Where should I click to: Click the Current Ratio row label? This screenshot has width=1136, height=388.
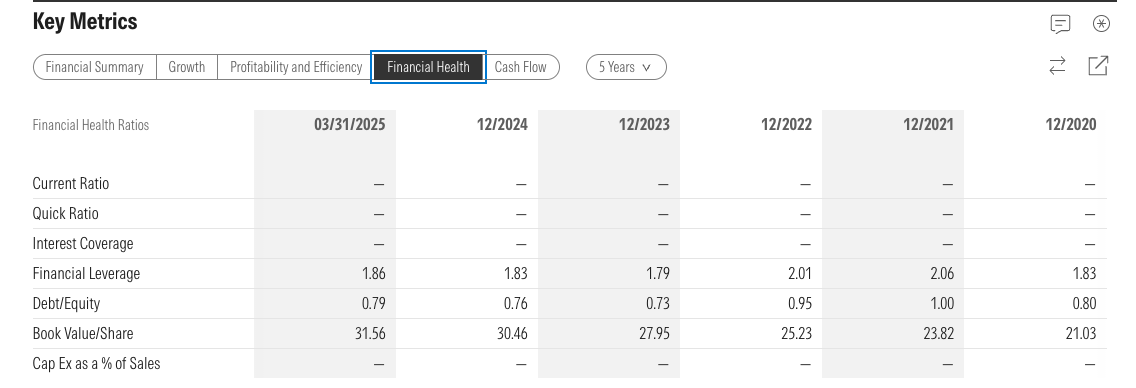pyautogui.click(x=71, y=184)
